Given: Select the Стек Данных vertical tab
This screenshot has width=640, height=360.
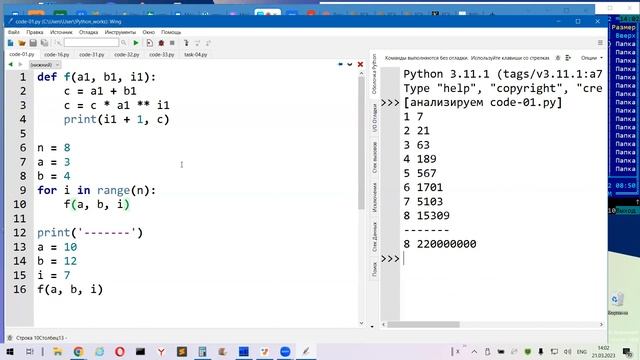Looking at the screenshot, I should pyautogui.click(x=374, y=237).
